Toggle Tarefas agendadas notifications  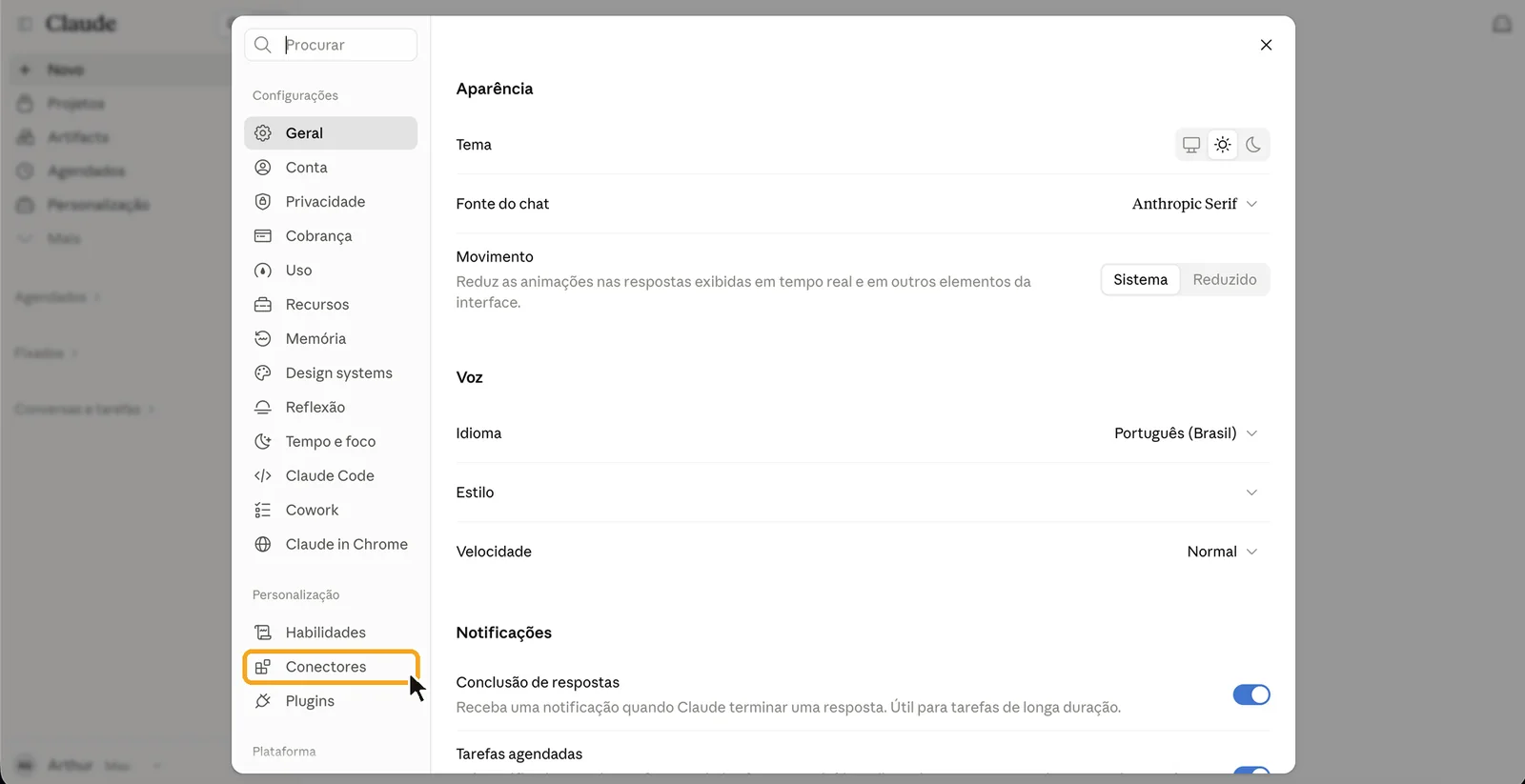(x=1251, y=770)
